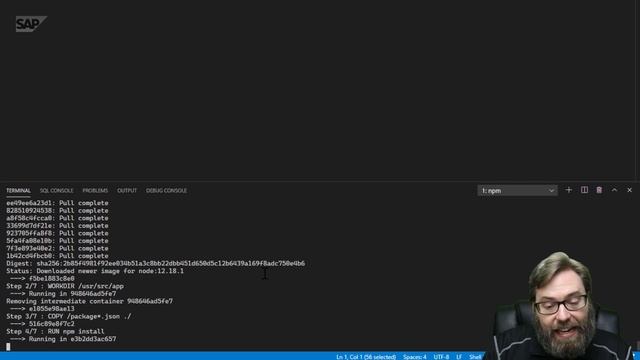Click the 'ee49ee6a23d1: Pull complete' line

click(x=57, y=203)
